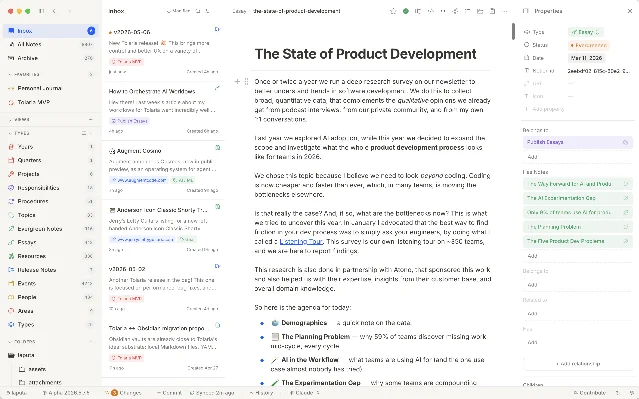Click Commit in the status bar
This screenshot has height=399, width=639.
pos(169,393)
